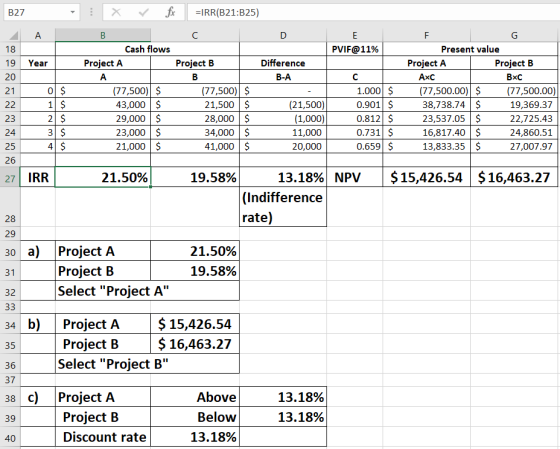560x449 pixels.
Task: Click the difference value 11,000
Action: coord(283,133)
